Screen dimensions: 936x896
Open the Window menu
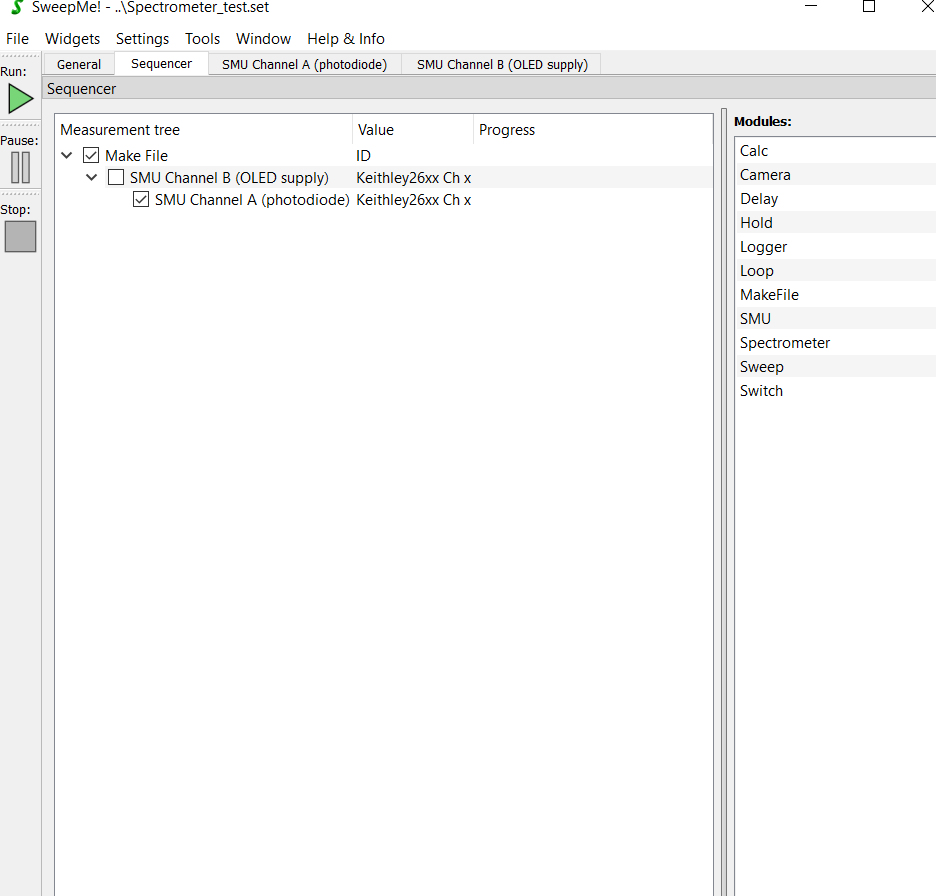tap(263, 39)
